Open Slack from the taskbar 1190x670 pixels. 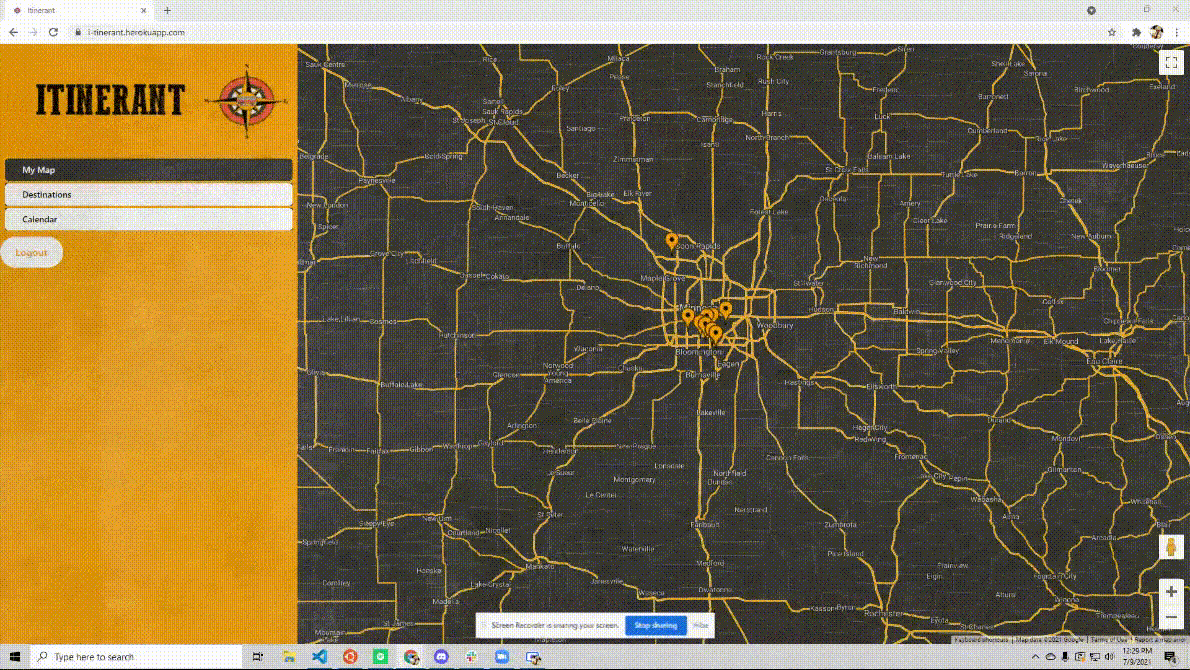pyautogui.click(x=471, y=656)
